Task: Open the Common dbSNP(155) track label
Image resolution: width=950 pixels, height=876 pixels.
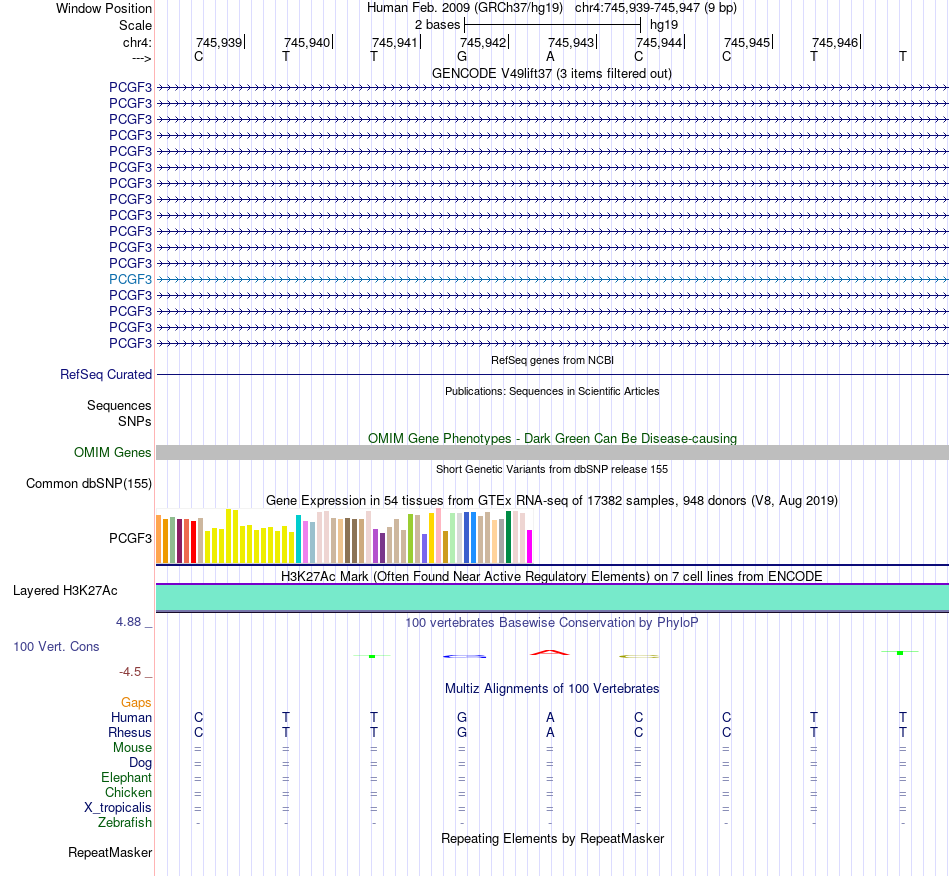Action: (x=89, y=483)
